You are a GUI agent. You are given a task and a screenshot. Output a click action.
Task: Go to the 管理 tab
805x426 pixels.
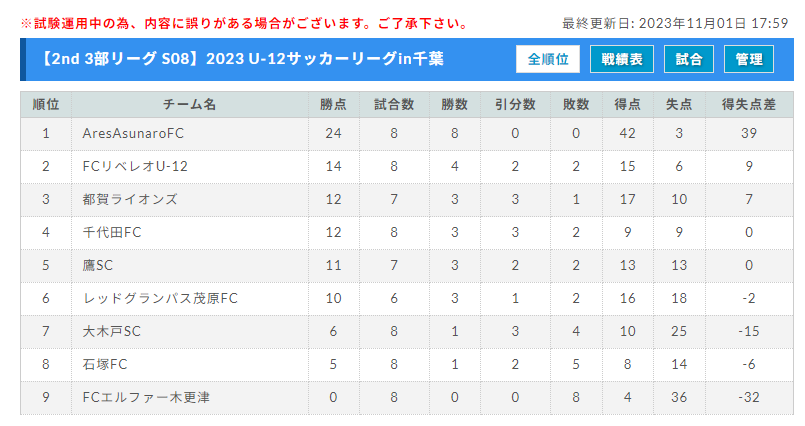click(x=749, y=59)
